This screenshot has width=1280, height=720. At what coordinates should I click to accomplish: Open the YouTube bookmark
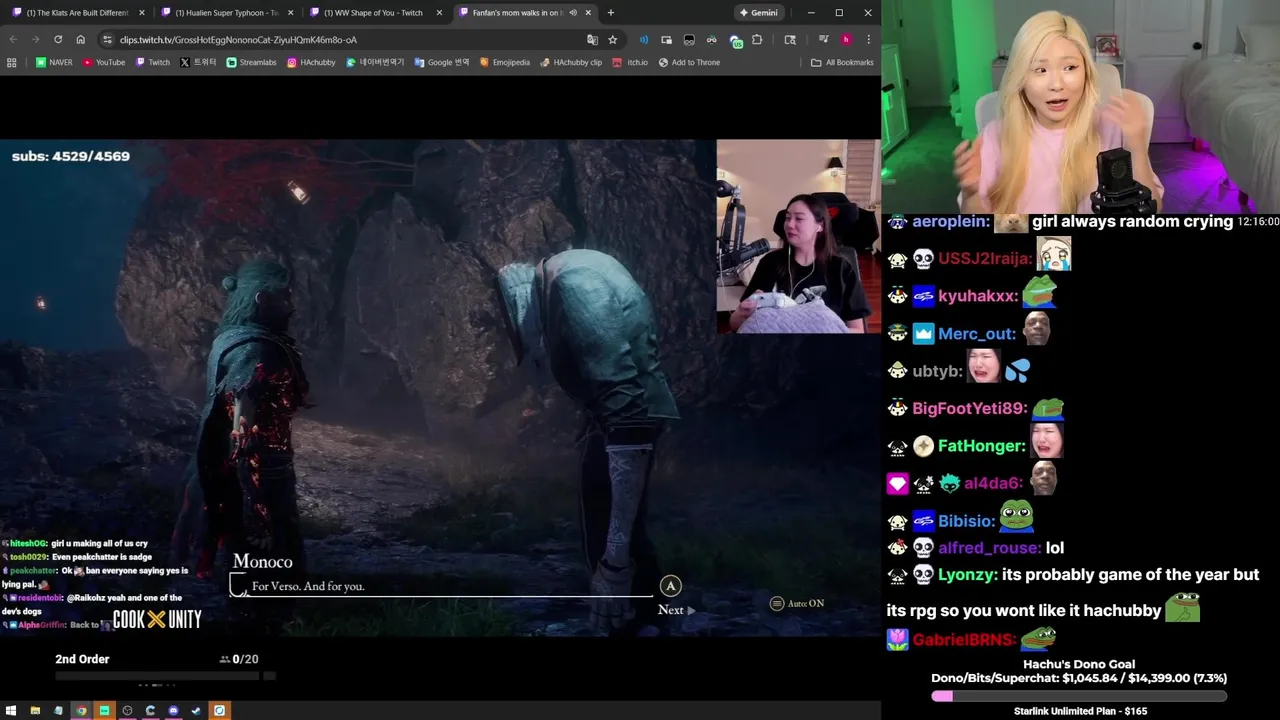pos(104,62)
